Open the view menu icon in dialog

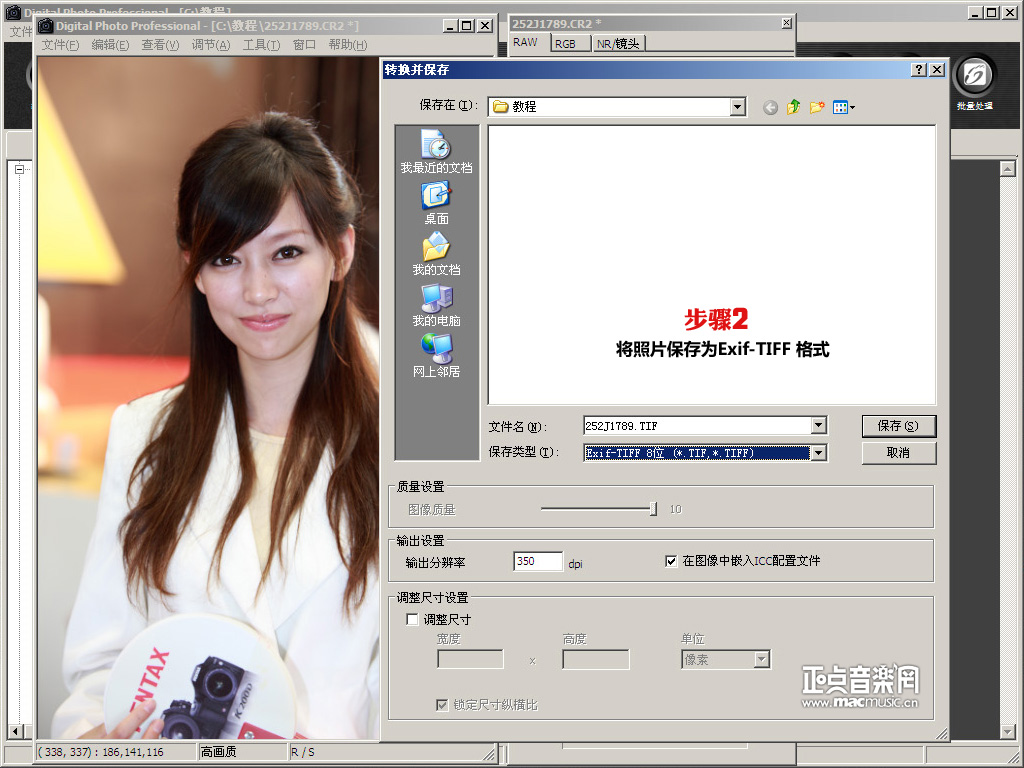(x=843, y=107)
